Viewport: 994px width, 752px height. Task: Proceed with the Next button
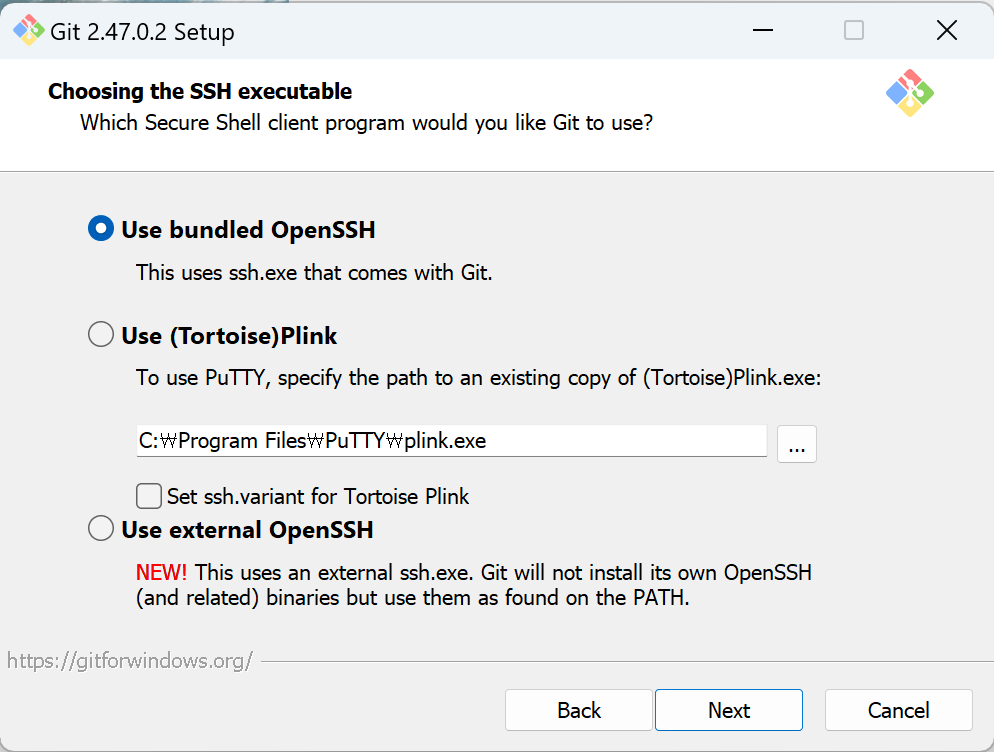pyautogui.click(x=729, y=710)
